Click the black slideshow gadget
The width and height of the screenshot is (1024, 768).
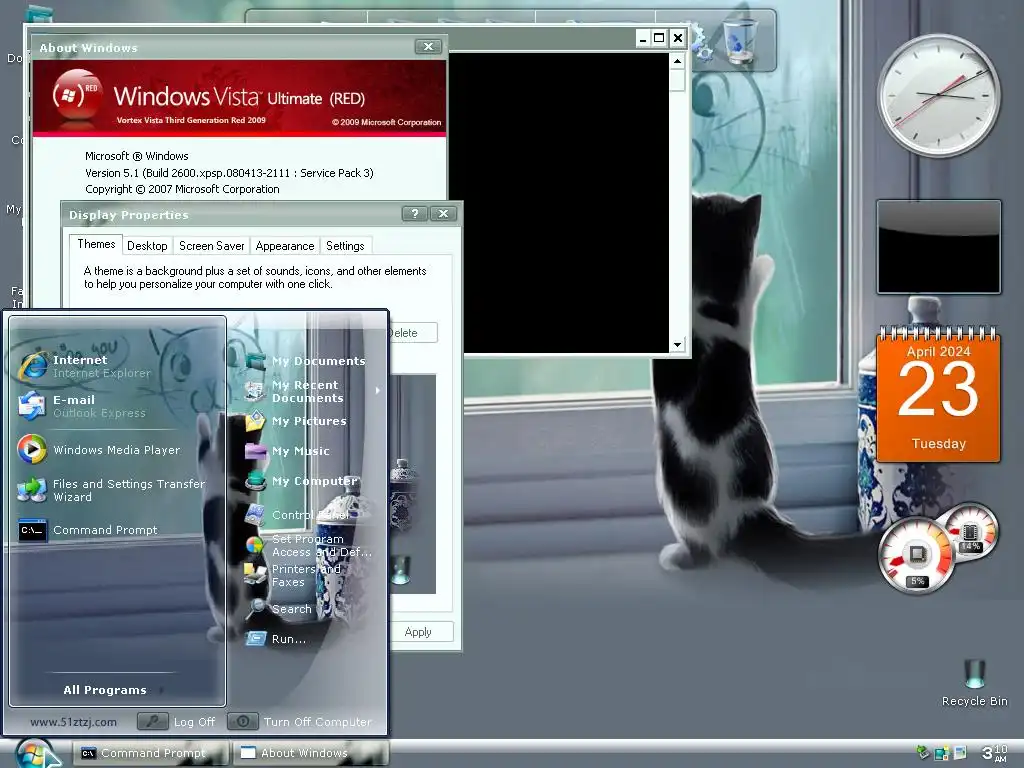click(x=938, y=247)
